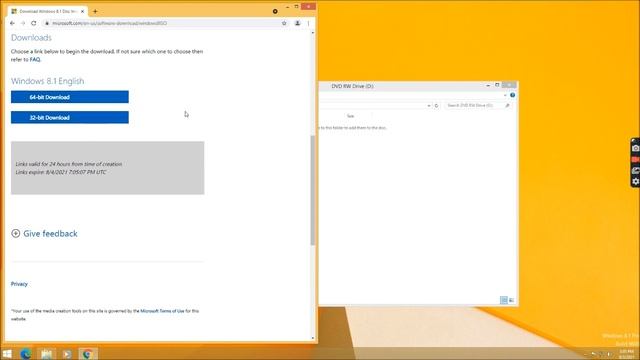
Task: Click the Size column header in Explorer
Action: [x=350, y=116]
